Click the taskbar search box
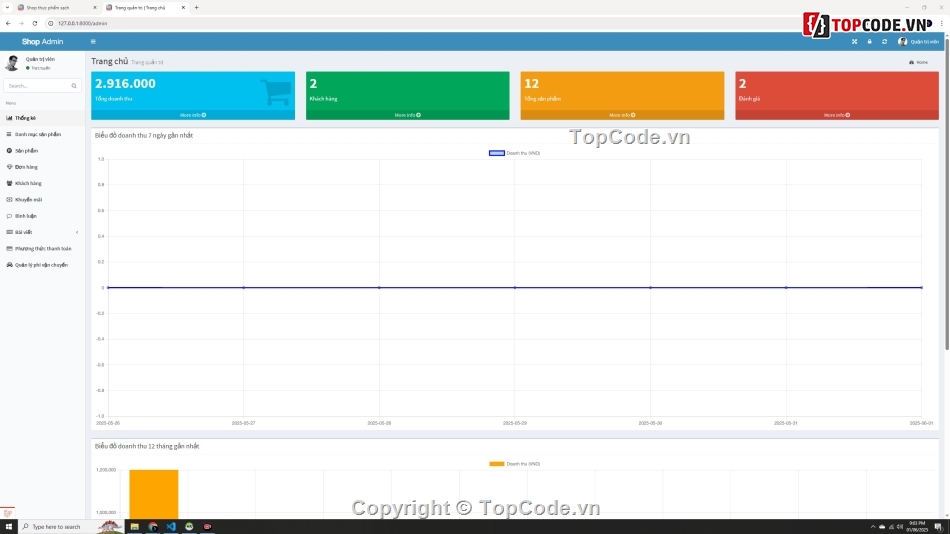The image size is (950, 534). 71,527
